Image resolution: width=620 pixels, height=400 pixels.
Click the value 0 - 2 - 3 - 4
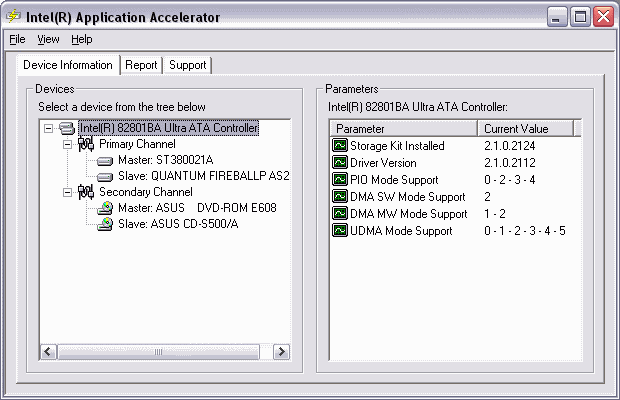tap(510, 180)
